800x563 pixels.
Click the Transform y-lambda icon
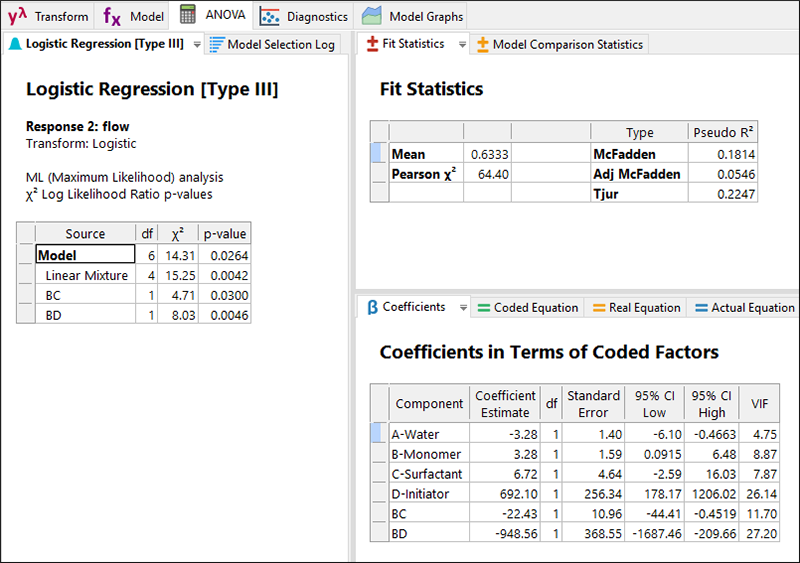[x=17, y=16]
